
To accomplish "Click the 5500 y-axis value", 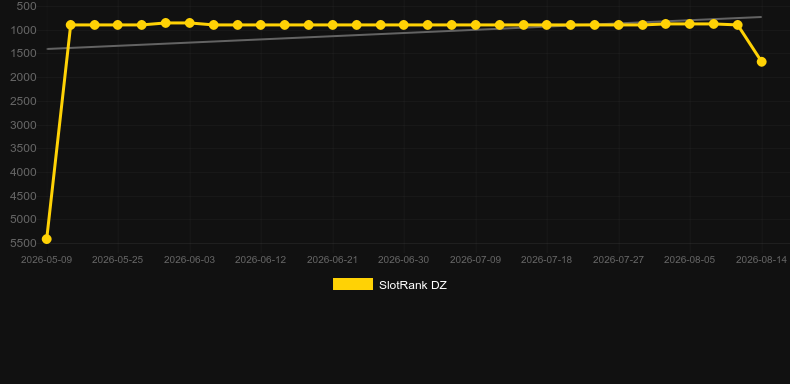I will 24,243.
